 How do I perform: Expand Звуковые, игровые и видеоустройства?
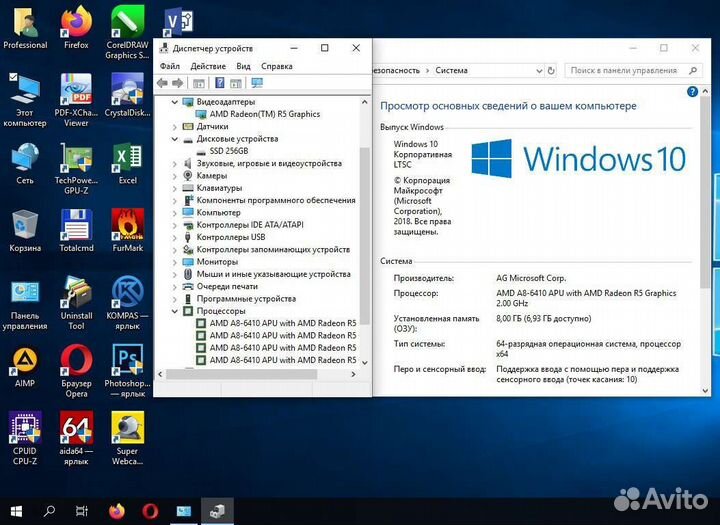pyautogui.click(x=174, y=164)
